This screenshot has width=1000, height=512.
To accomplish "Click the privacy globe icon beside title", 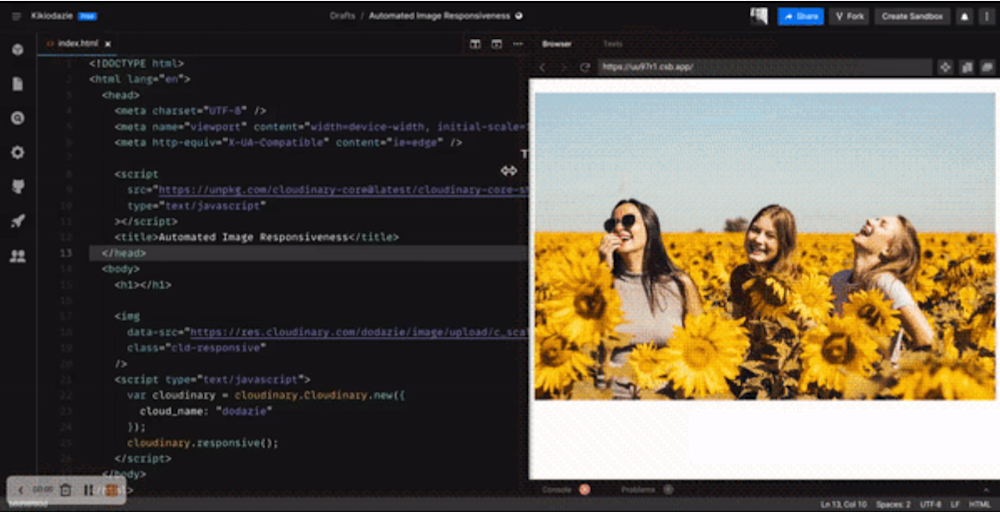I will tap(518, 16).
